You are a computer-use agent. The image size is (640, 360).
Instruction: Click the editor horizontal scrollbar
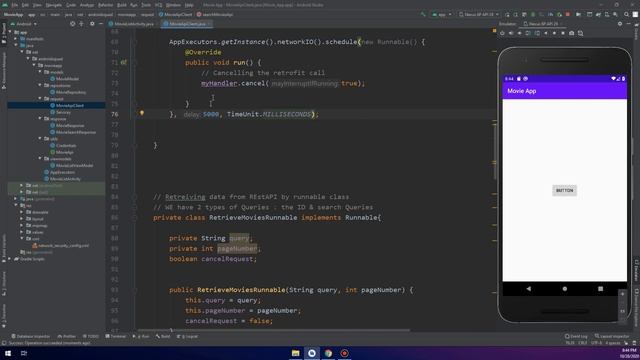[x=273, y=330]
